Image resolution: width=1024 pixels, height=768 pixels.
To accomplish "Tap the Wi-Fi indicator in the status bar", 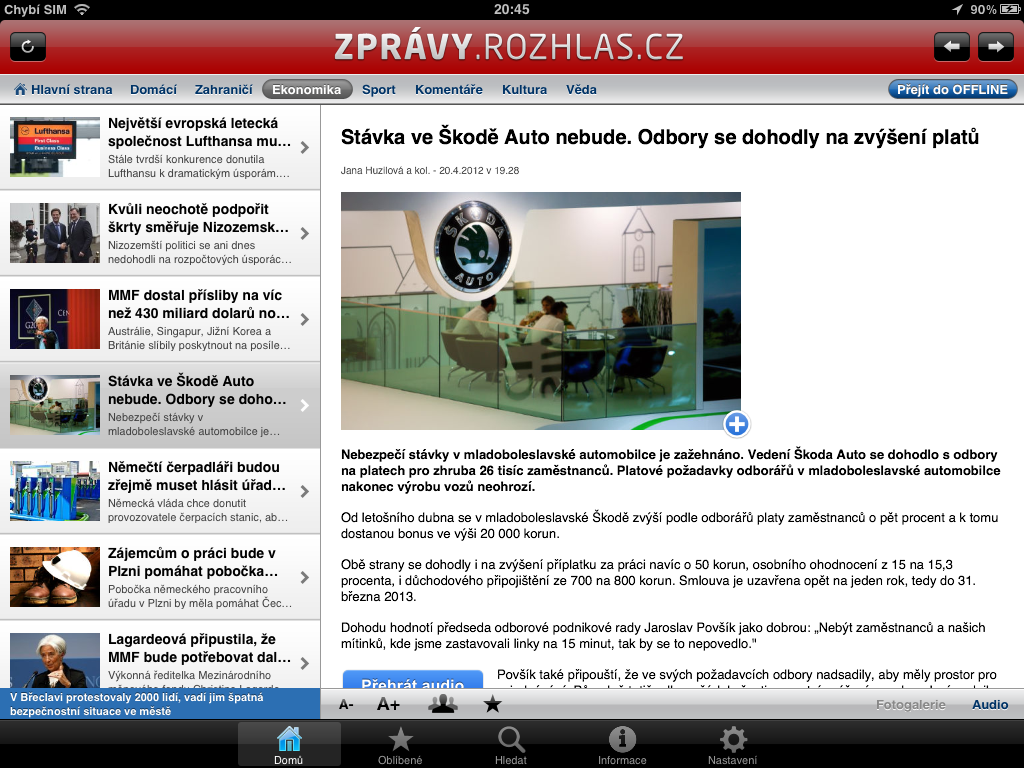I will 82,9.
